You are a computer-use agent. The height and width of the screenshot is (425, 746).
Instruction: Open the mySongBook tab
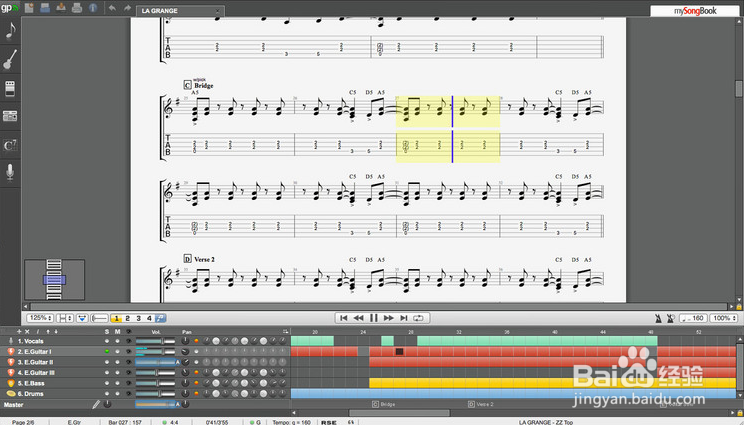click(695, 10)
